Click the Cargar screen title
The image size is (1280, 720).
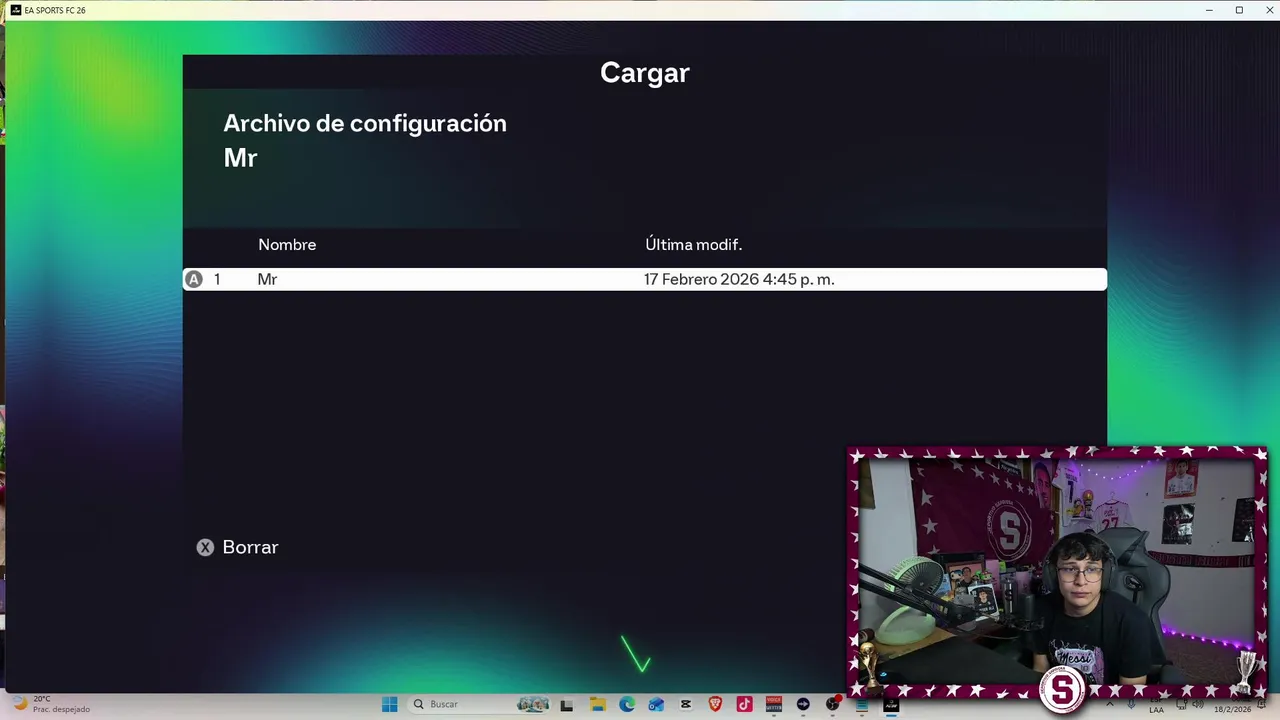pos(645,72)
